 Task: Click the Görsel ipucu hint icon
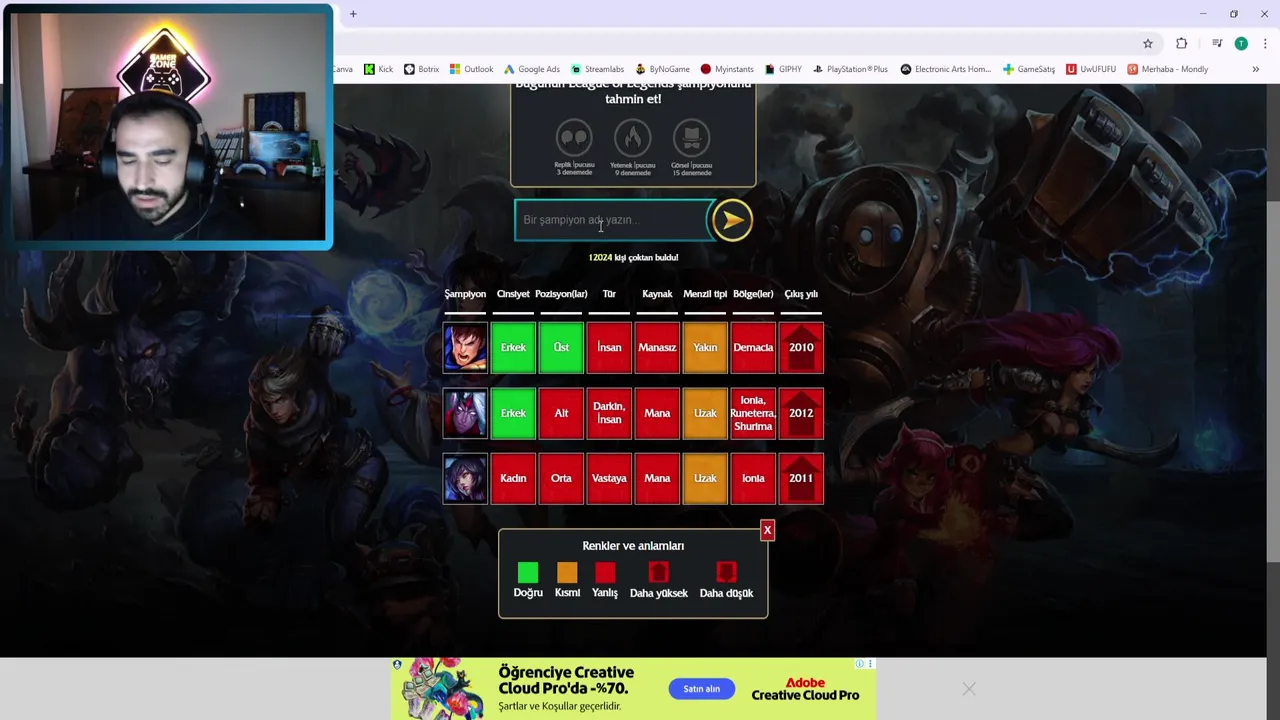pos(691,137)
